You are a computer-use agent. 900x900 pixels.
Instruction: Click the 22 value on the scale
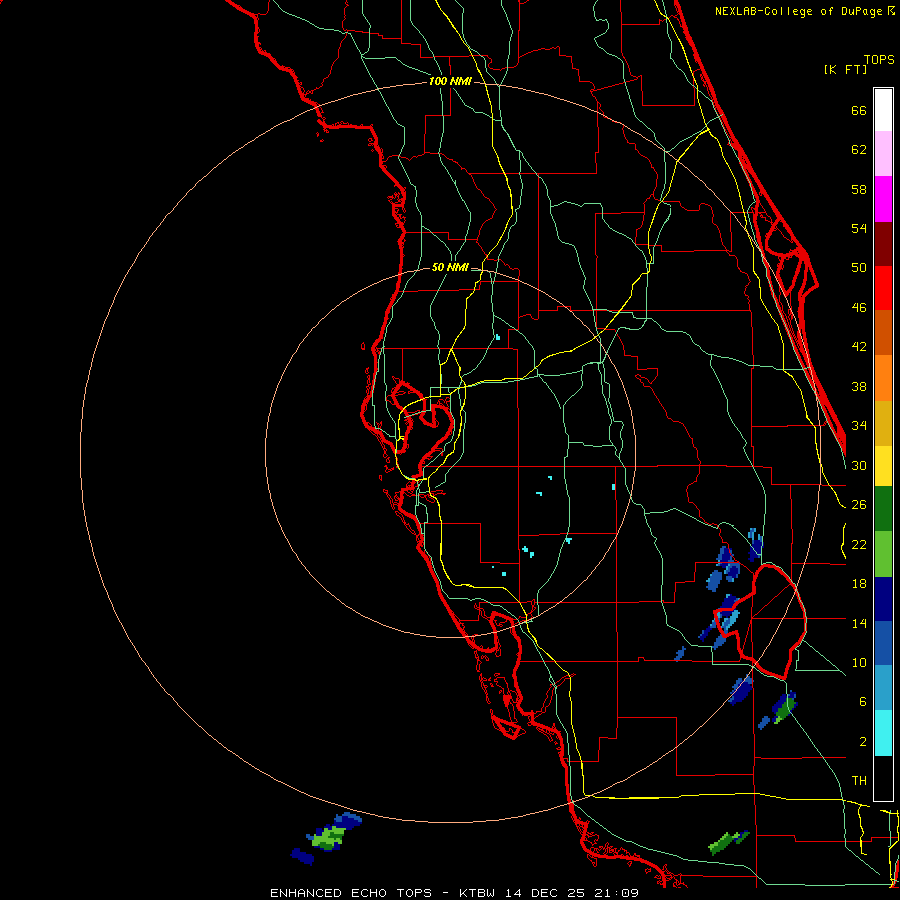[859, 544]
